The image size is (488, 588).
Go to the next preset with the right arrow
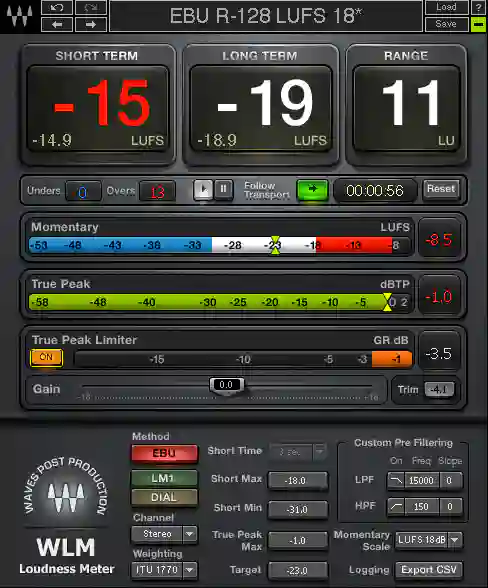point(91,24)
